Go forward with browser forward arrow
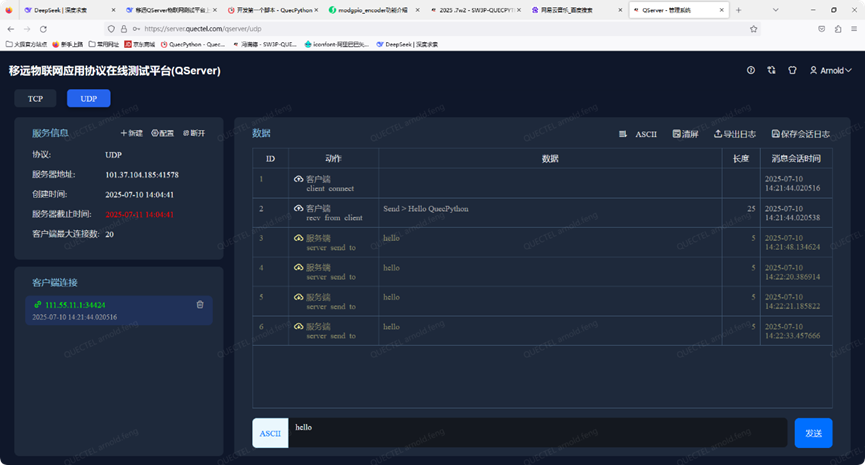The image size is (865, 465). [27, 29]
